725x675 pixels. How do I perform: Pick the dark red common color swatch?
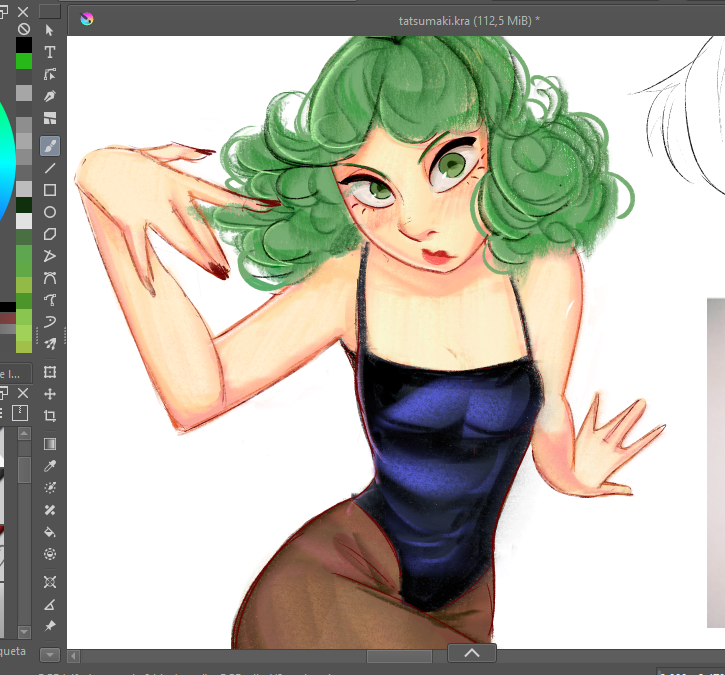click(x=8, y=318)
